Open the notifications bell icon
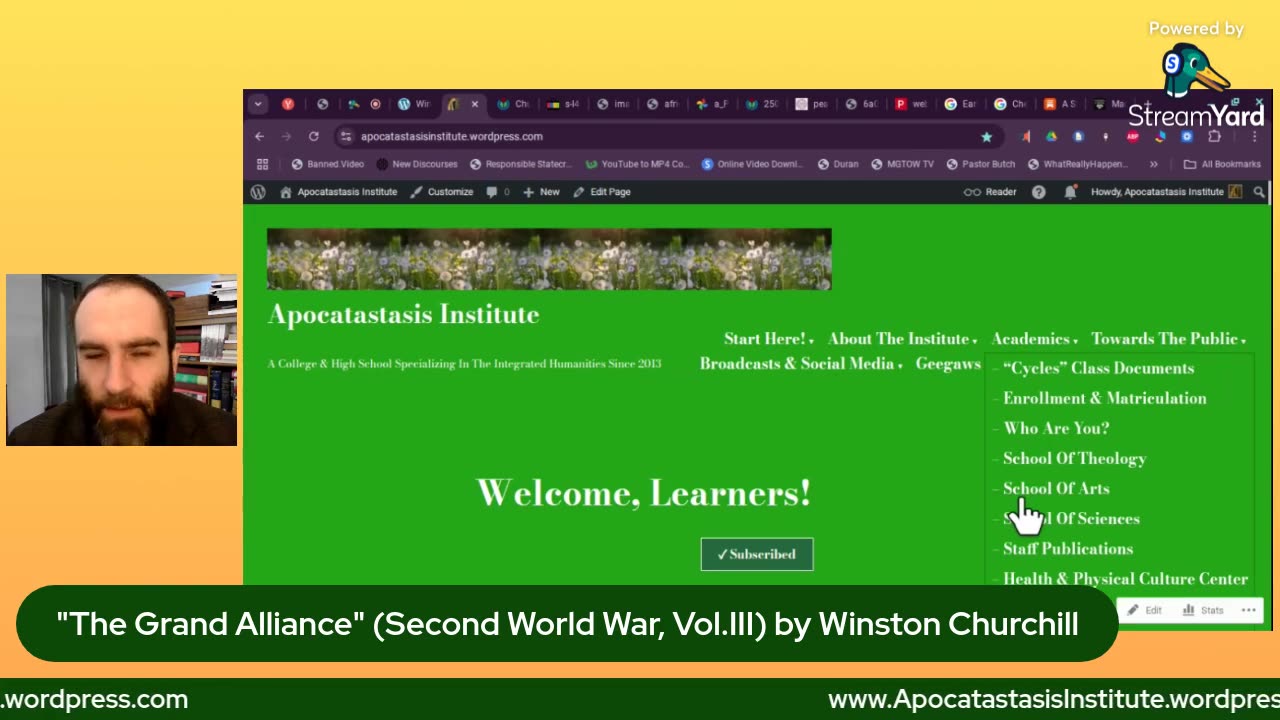The width and height of the screenshot is (1280, 720). 1070,192
